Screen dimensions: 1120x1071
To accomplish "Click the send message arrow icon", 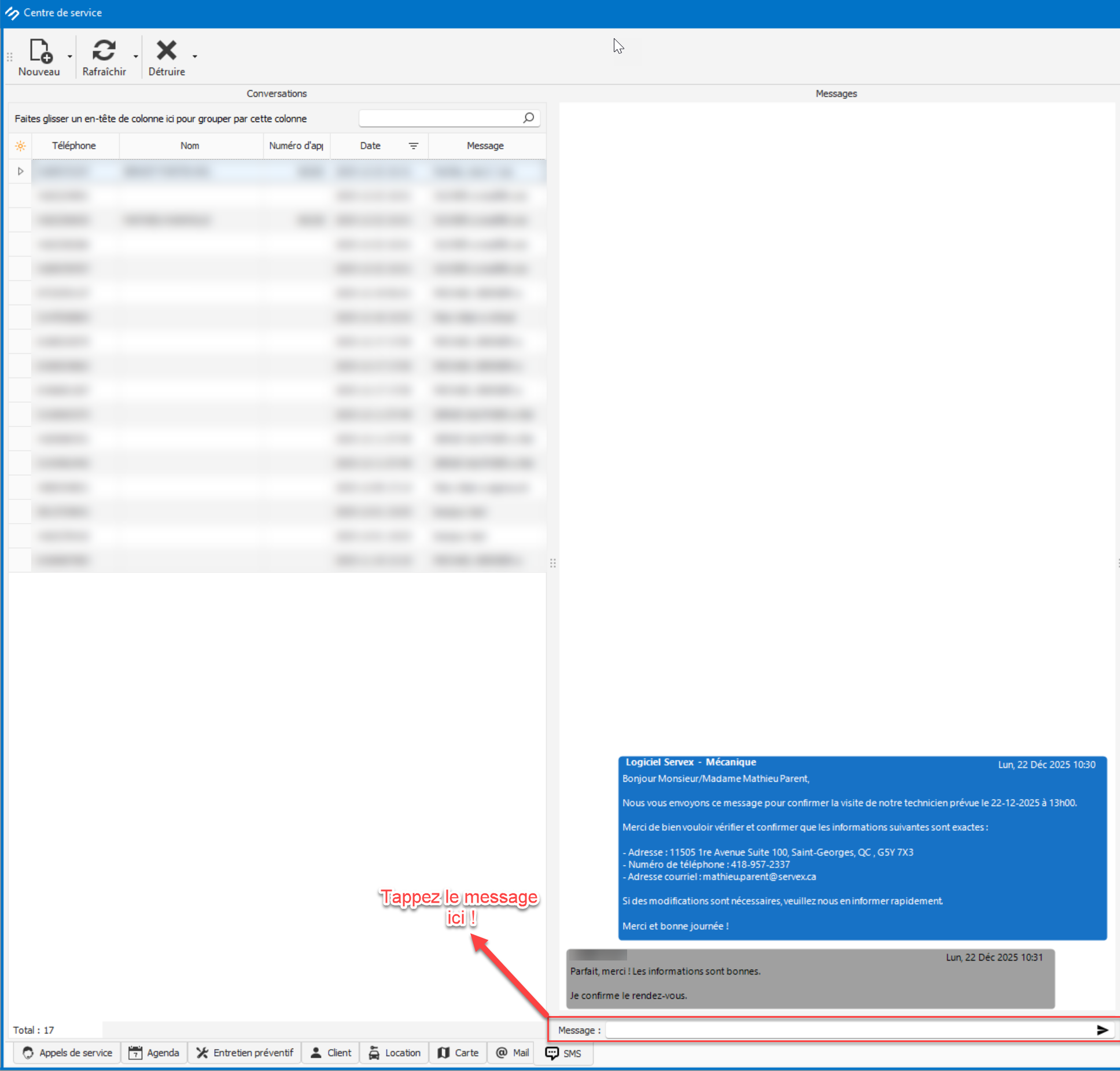I will 1102,1030.
